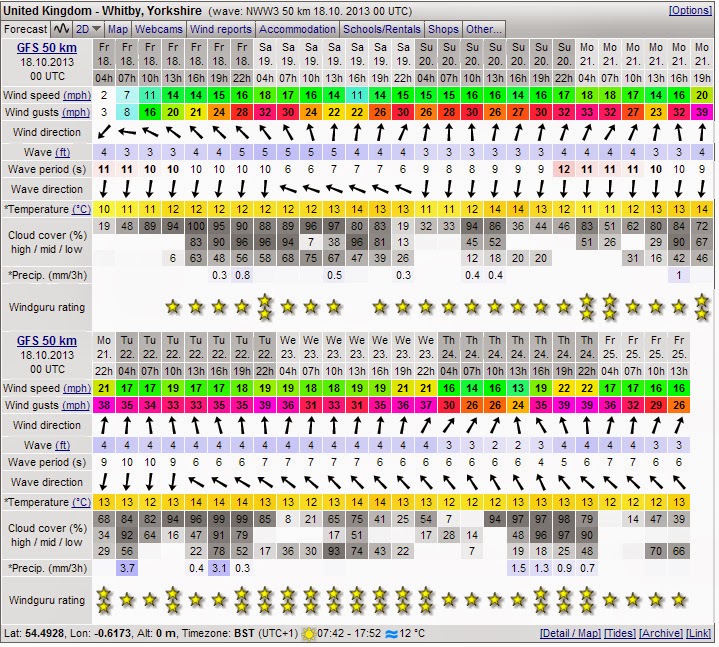The width and height of the screenshot is (719, 647).
Task: Open the [Archive] link
Action: coord(661,633)
